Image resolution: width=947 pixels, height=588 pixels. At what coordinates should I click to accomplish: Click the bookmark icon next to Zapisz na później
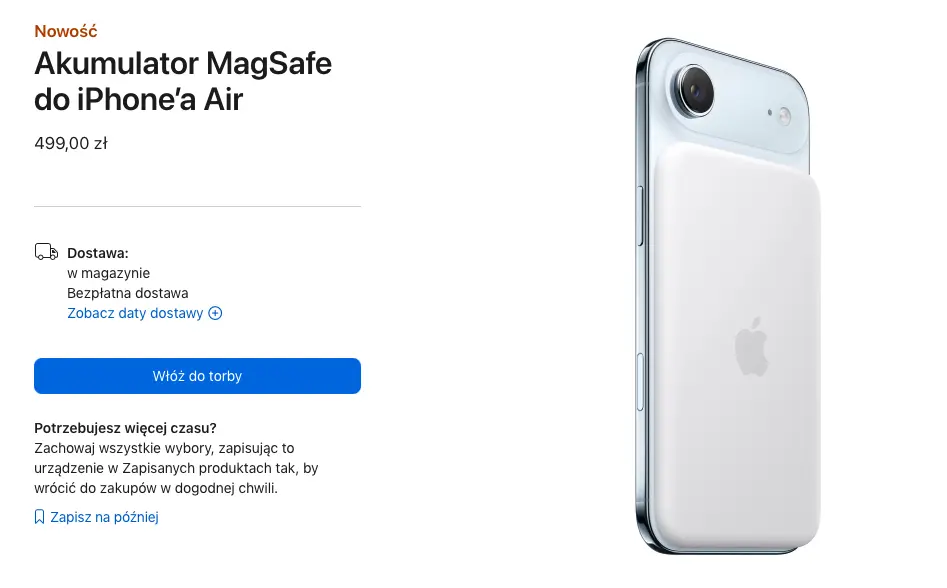(39, 517)
